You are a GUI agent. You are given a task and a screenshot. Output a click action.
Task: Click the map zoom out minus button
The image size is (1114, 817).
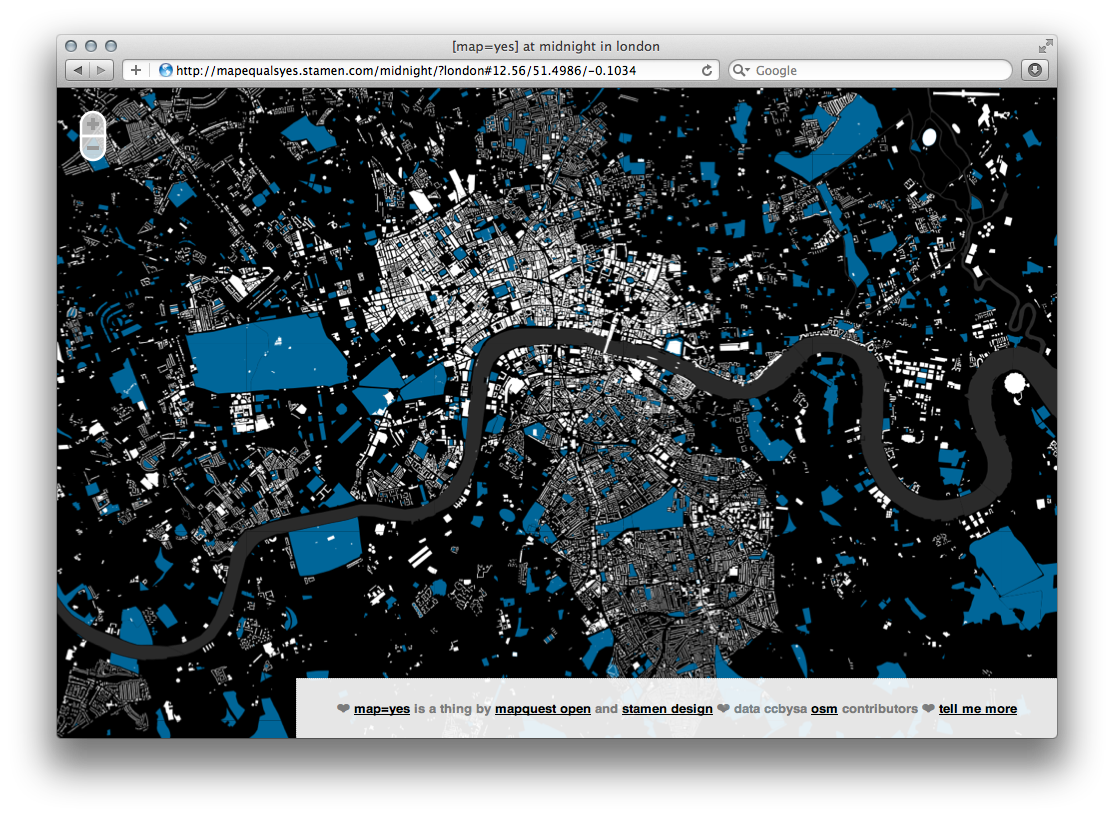pyautogui.click(x=92, y=147)
